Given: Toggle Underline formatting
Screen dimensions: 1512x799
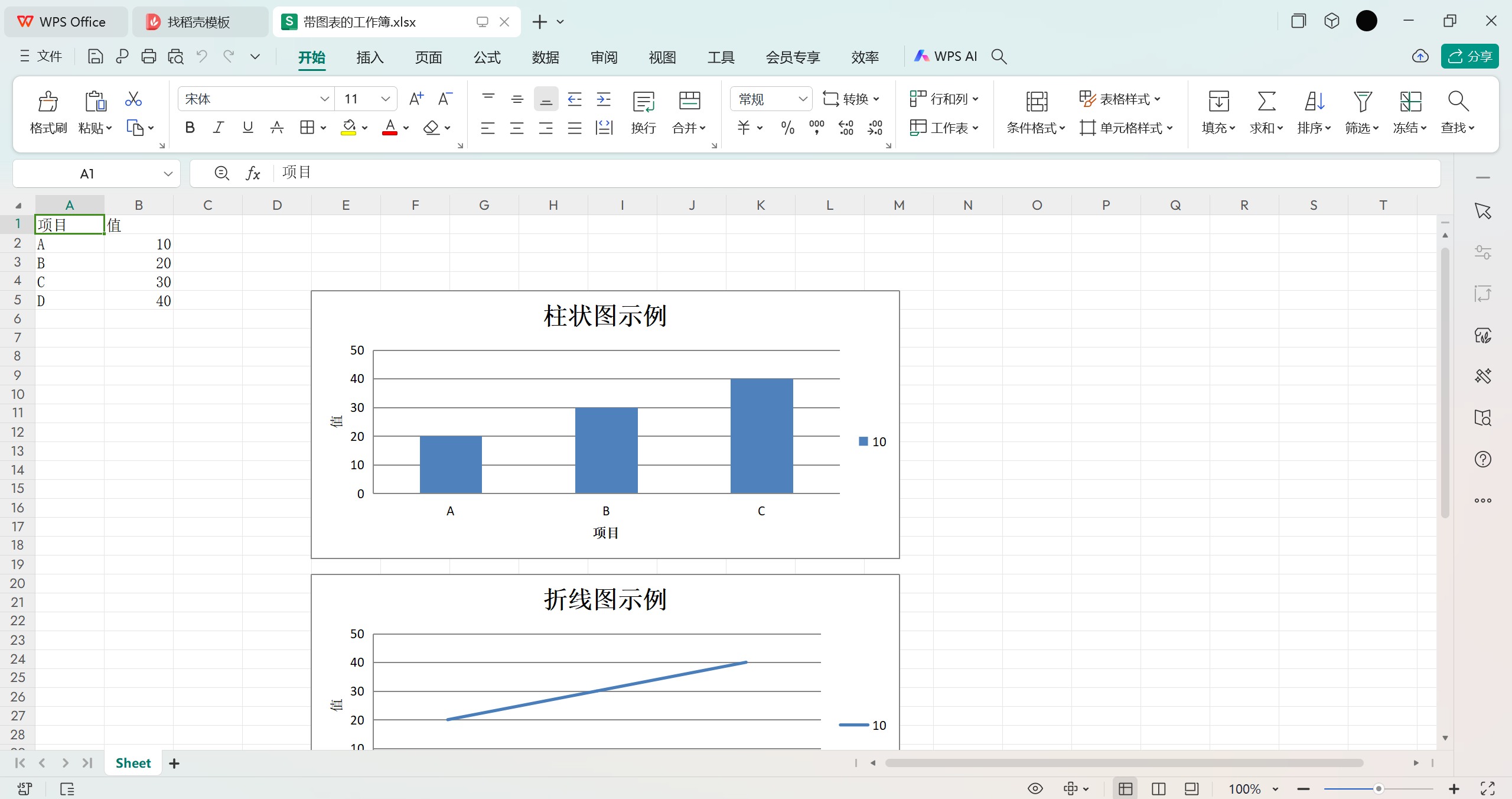Looking at the screenshot, I should coord(247,128).
